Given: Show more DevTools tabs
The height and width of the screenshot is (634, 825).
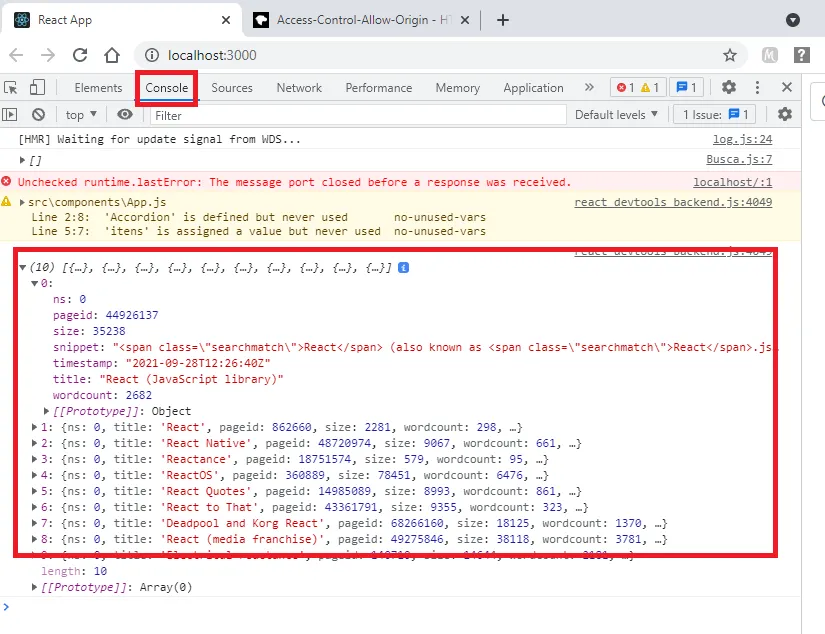Looking at the screenshot, I should tap(589, 87).
